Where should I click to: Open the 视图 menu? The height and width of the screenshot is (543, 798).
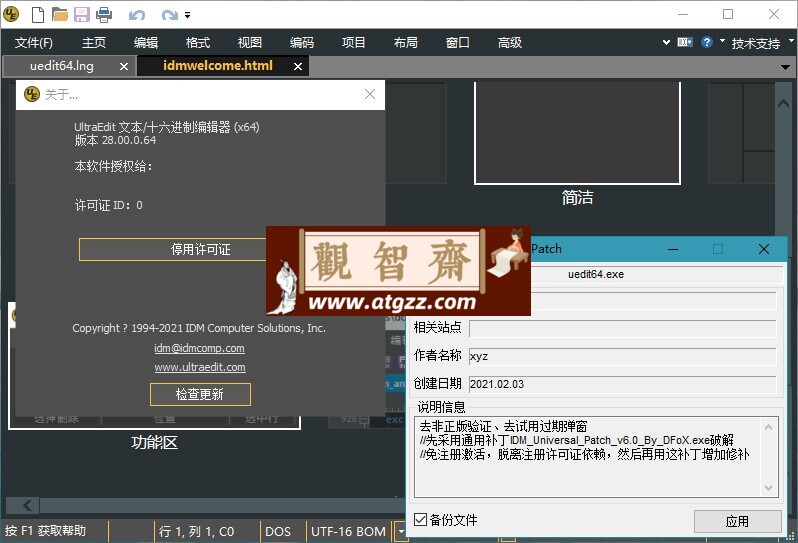click(250, 43)
